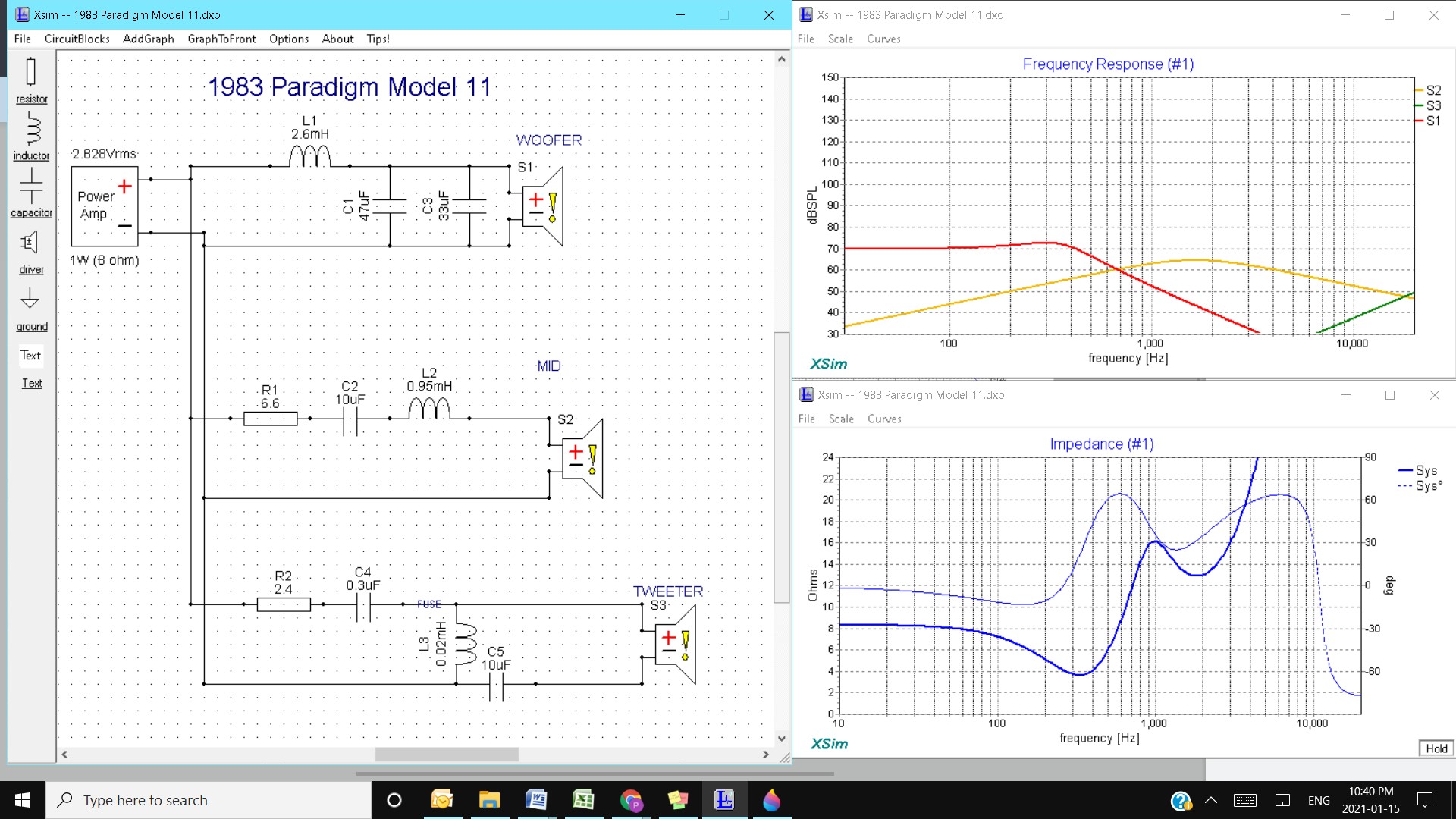
Task: Open Scale menu in Impedance window
Action: 841,419
